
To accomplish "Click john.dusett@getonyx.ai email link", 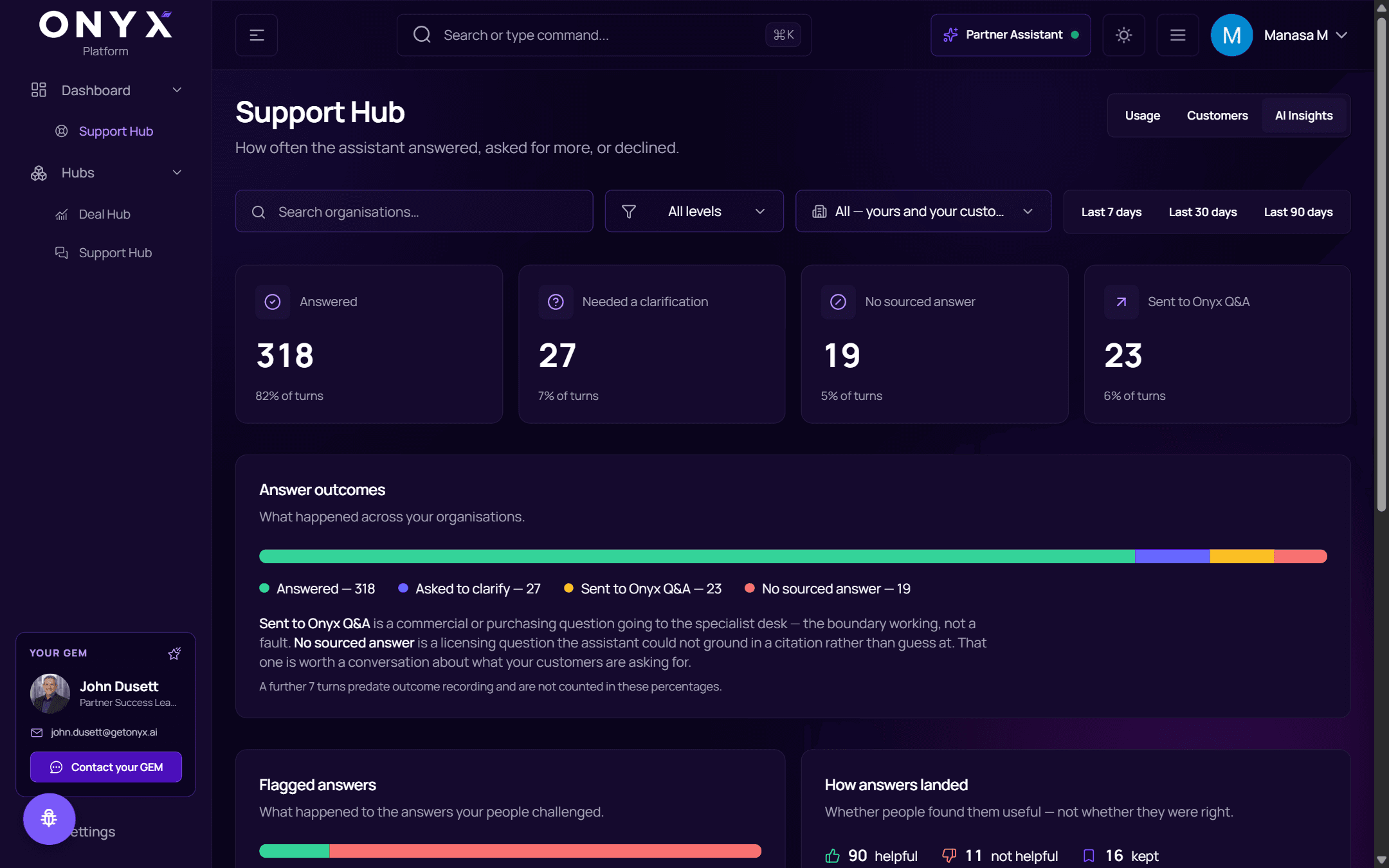I will tap(104, 732).
